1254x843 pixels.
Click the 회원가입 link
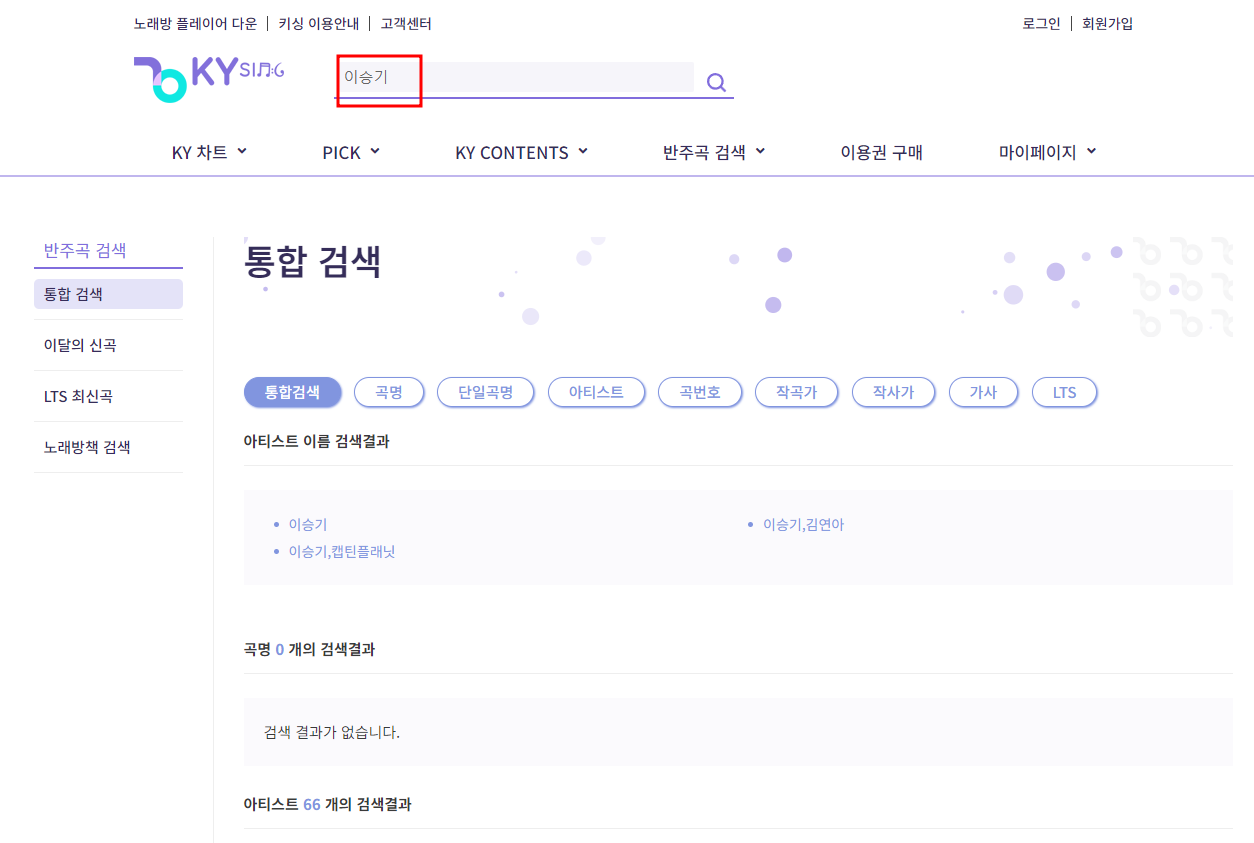pyautogui.click(x=1107, y=23)
